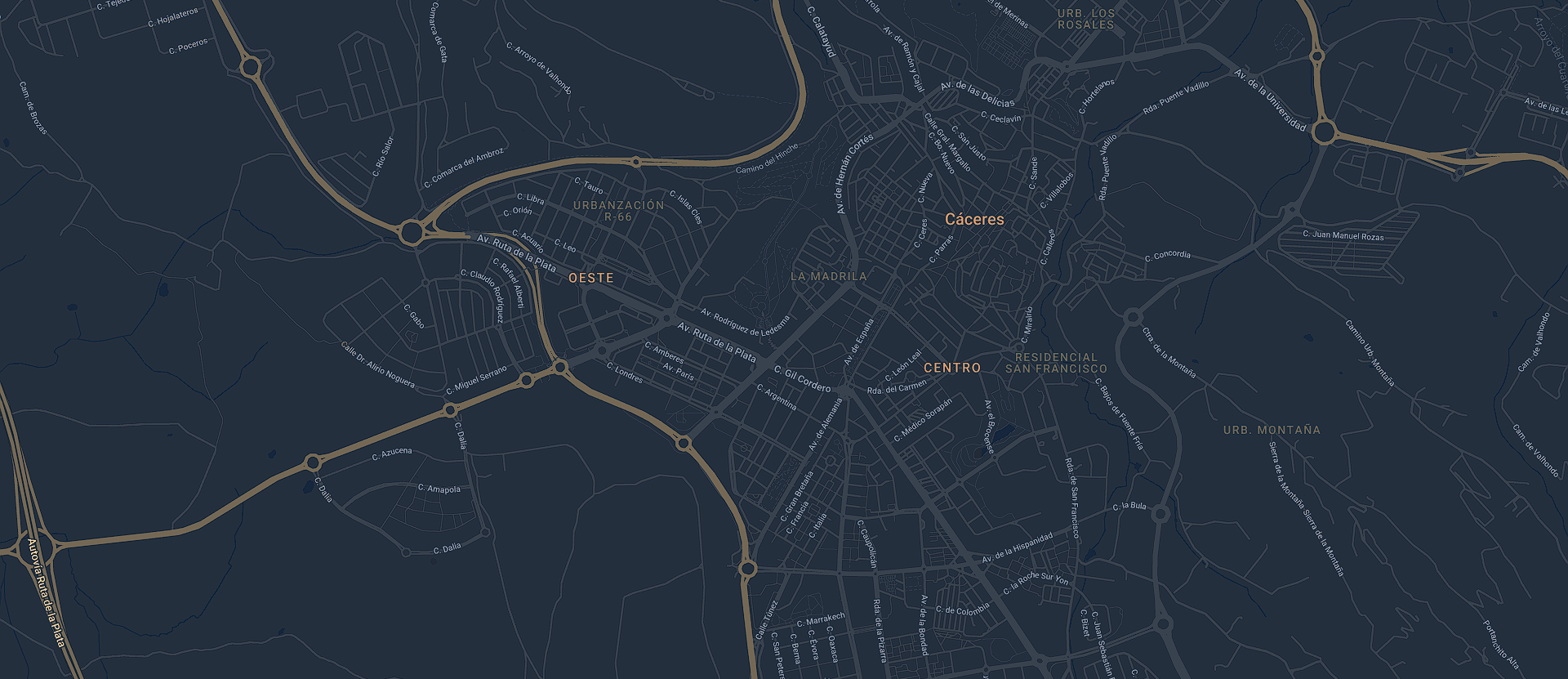Click the C. Amberes street label
The image size is (1568, 679).
pos(664,353)
